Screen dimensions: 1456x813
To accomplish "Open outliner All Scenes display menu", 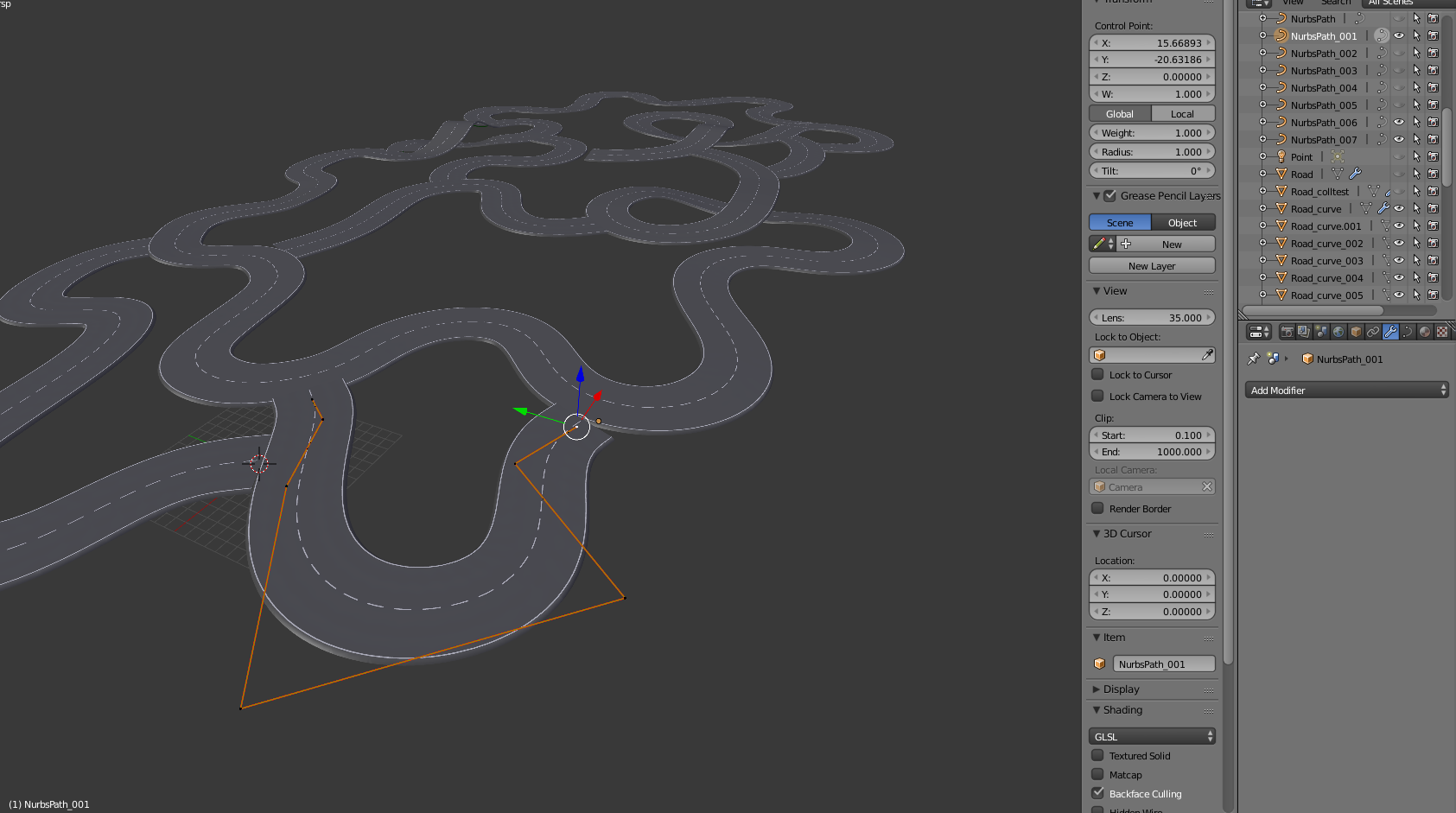I will [1408, 3].
